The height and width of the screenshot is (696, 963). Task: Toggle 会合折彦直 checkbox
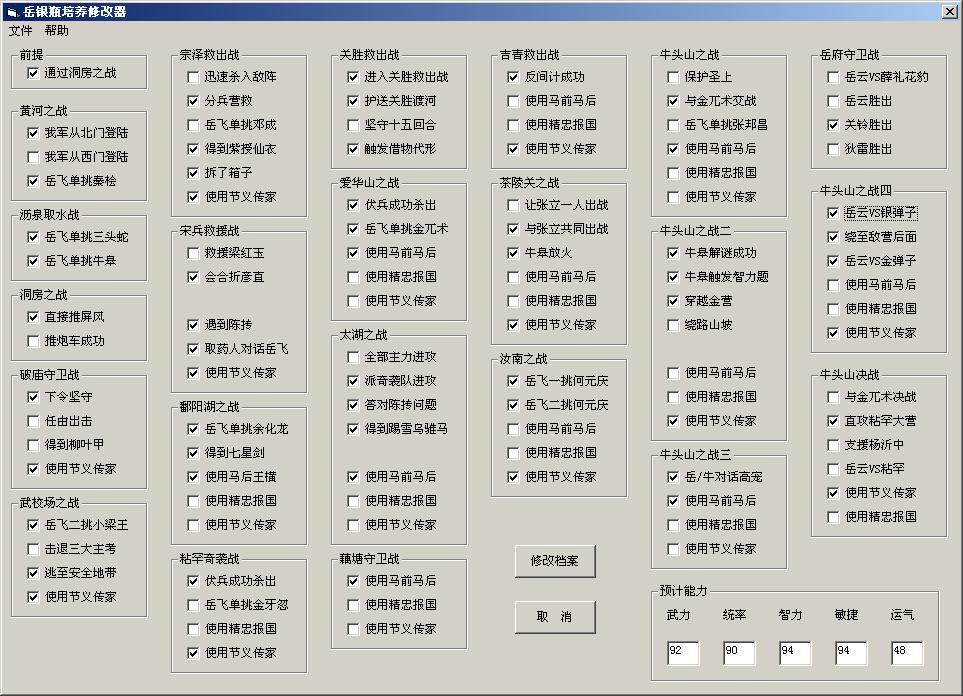[193, 277]
